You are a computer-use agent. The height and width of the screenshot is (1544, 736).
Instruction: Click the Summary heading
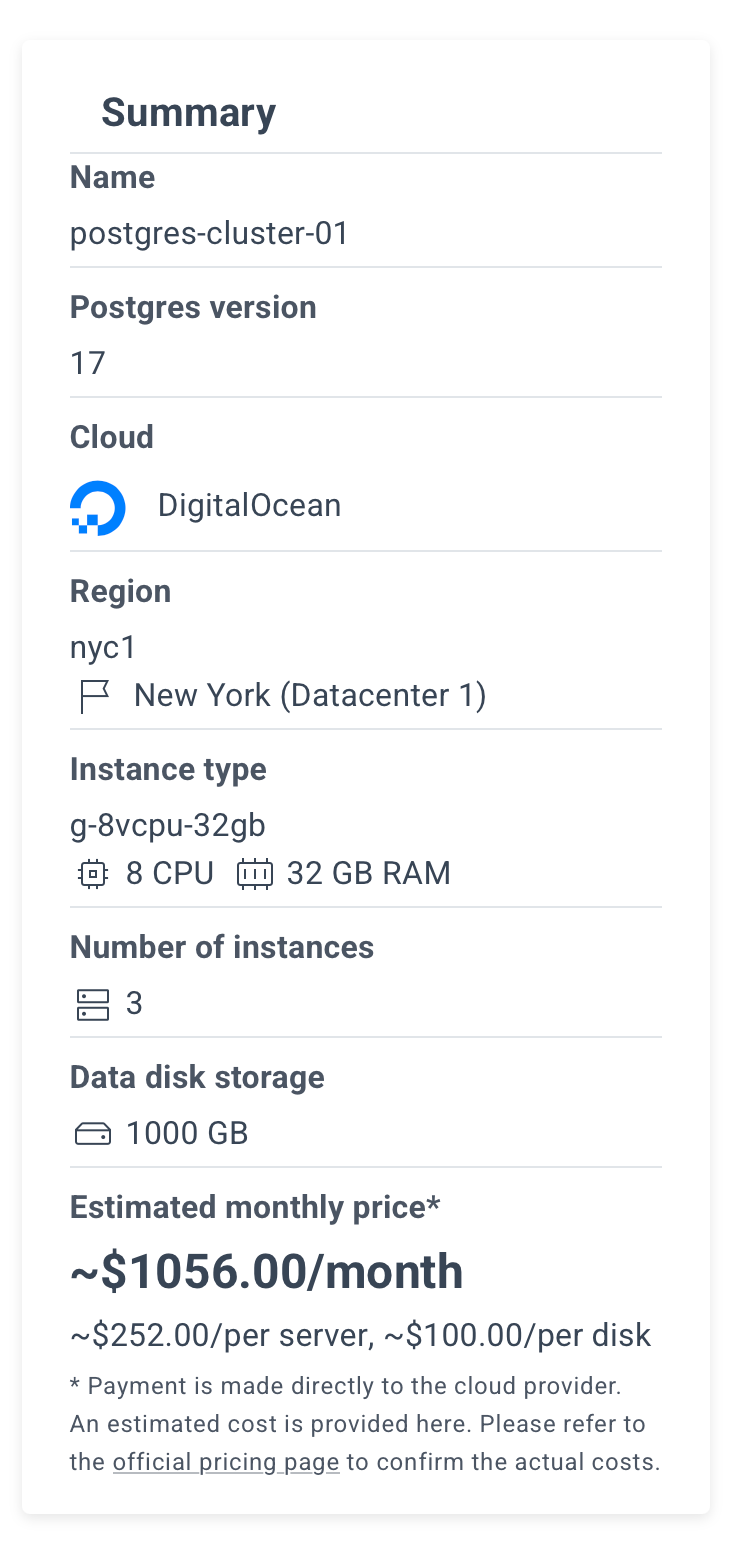click(x=188, y=113)
